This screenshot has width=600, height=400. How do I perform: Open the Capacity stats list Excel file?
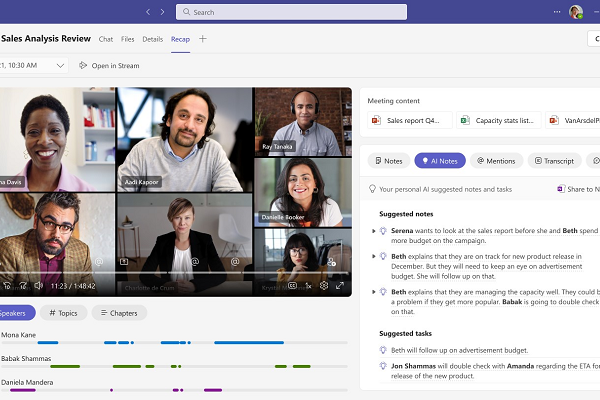(499, 121)
